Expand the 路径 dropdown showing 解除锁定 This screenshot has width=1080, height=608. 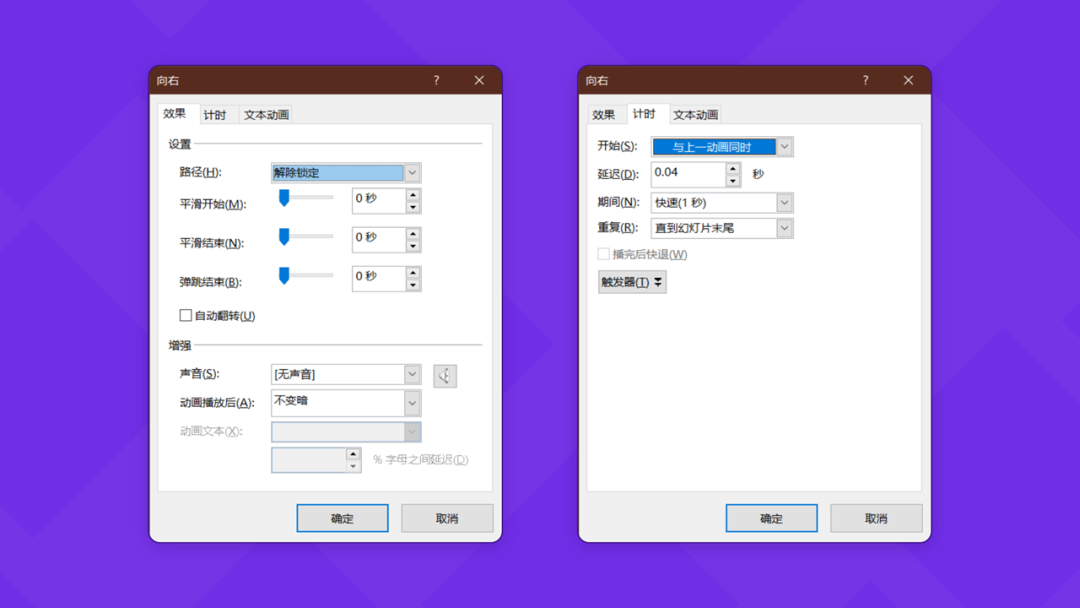point(412,173)
